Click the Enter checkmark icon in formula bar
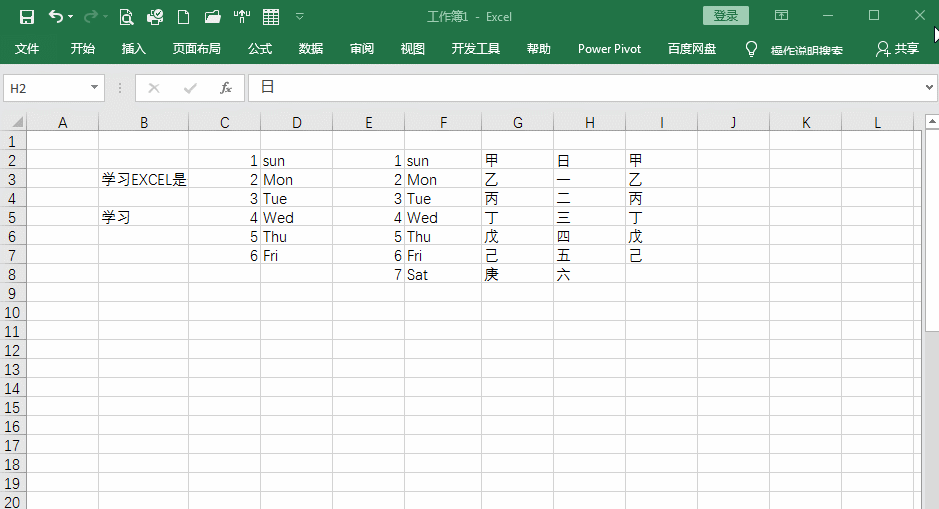Viewport: 939px width, 509px height. [x=190, y=89]
